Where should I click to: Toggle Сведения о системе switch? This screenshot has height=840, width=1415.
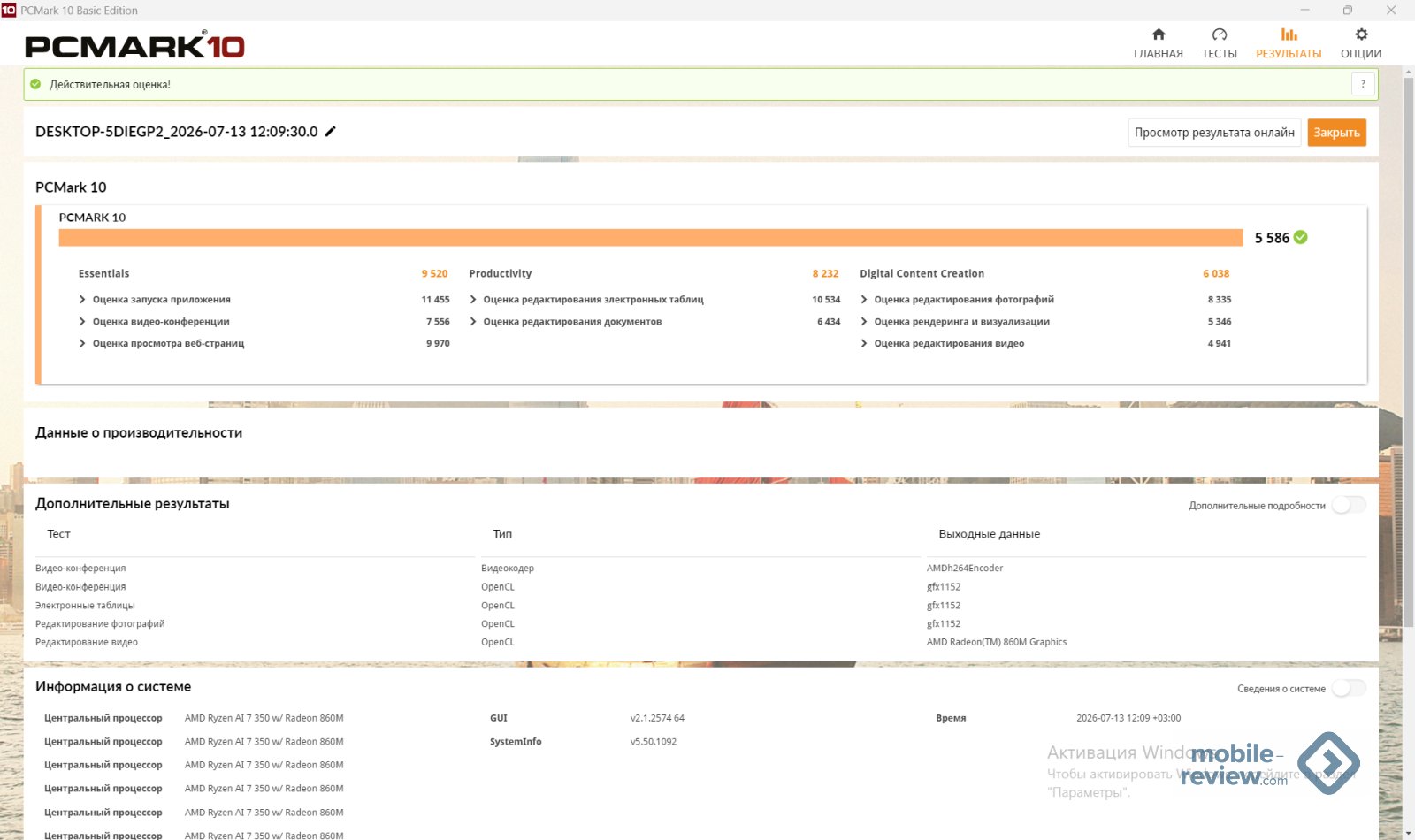tap(1349, 688)
